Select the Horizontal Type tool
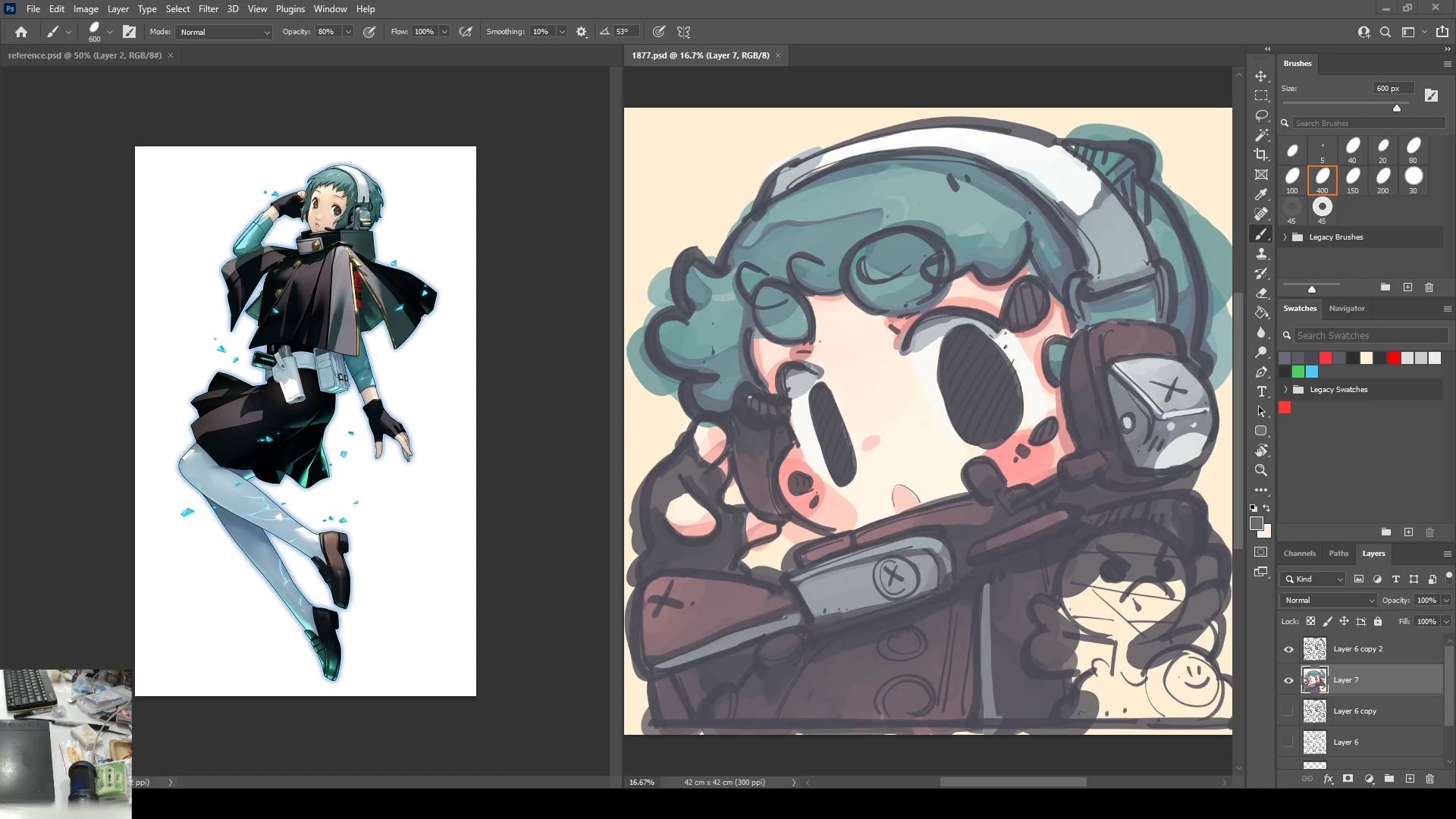 click(x=1261, y=392)
